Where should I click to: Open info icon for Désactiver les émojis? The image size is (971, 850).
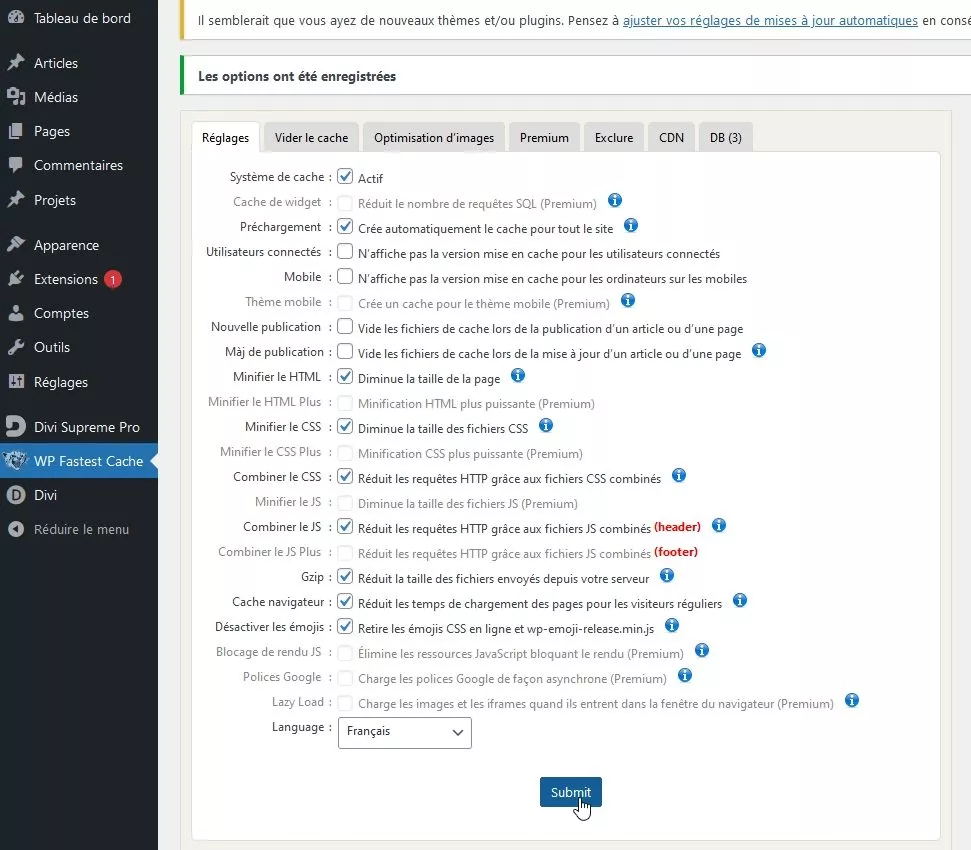point(671,625)
